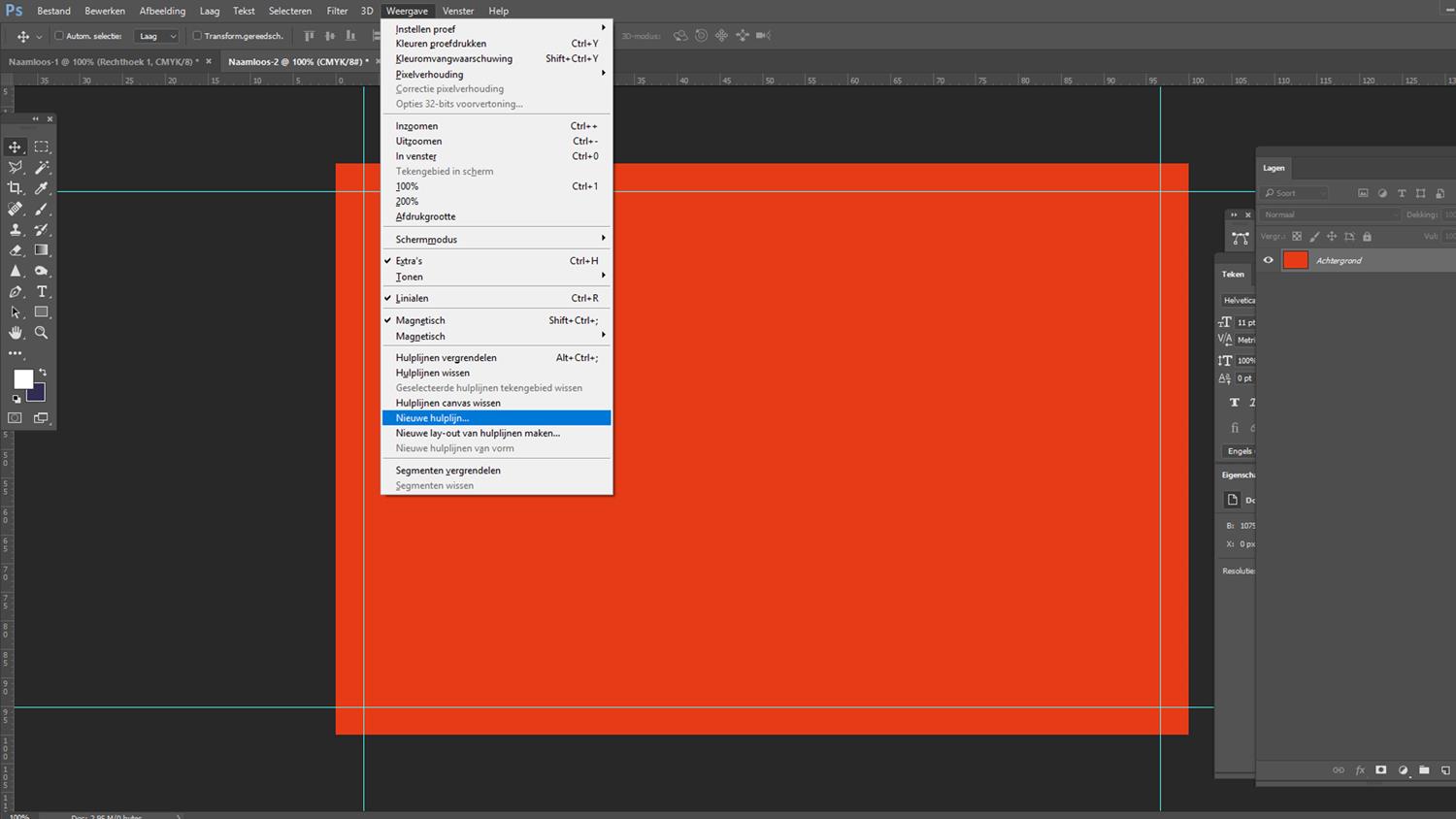Open the three-dots edit toolbar
Screen dimensions: 1456x819
pyautogui.click(x=15, y=354)
